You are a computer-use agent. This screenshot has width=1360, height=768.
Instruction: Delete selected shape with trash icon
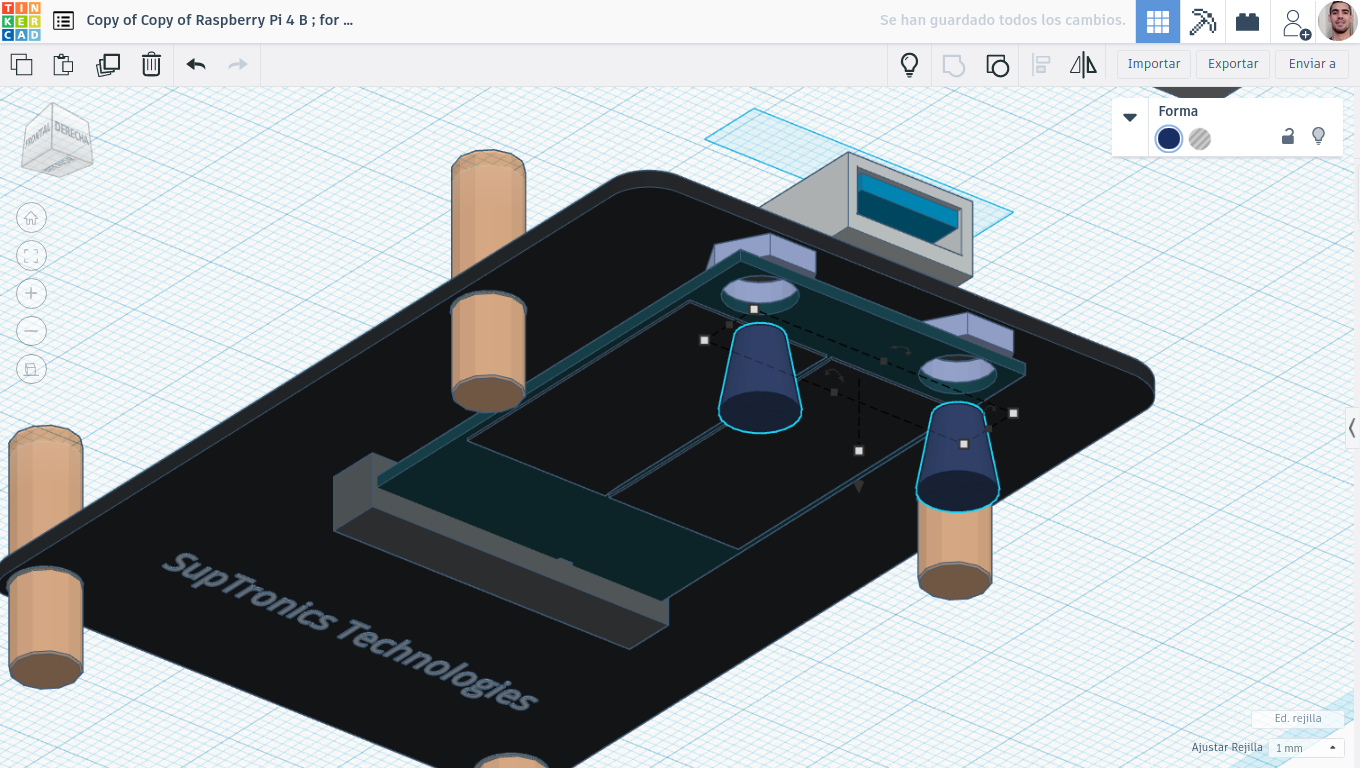151,65
